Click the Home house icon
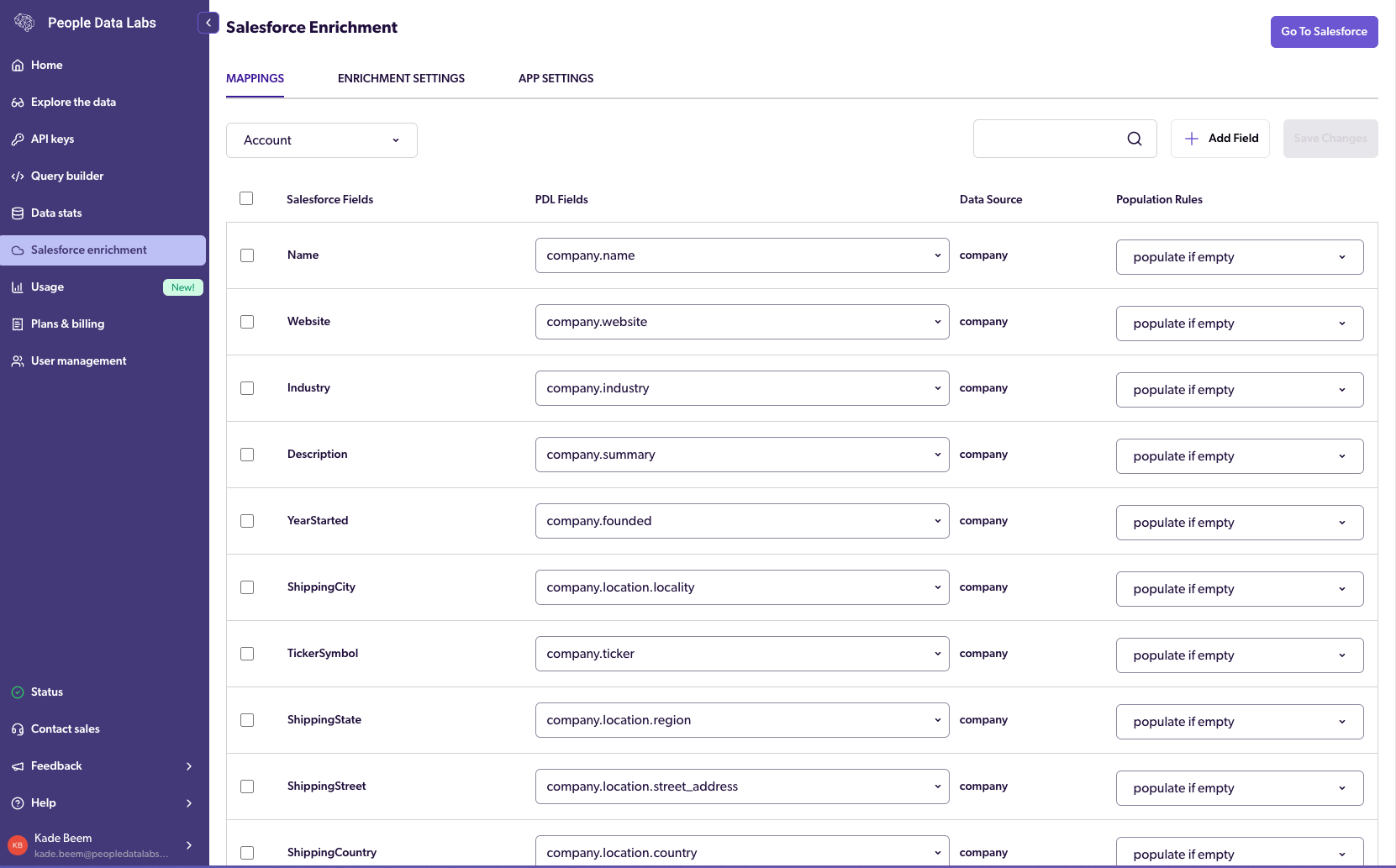1396x868 pixels. (x=18, y=66)
